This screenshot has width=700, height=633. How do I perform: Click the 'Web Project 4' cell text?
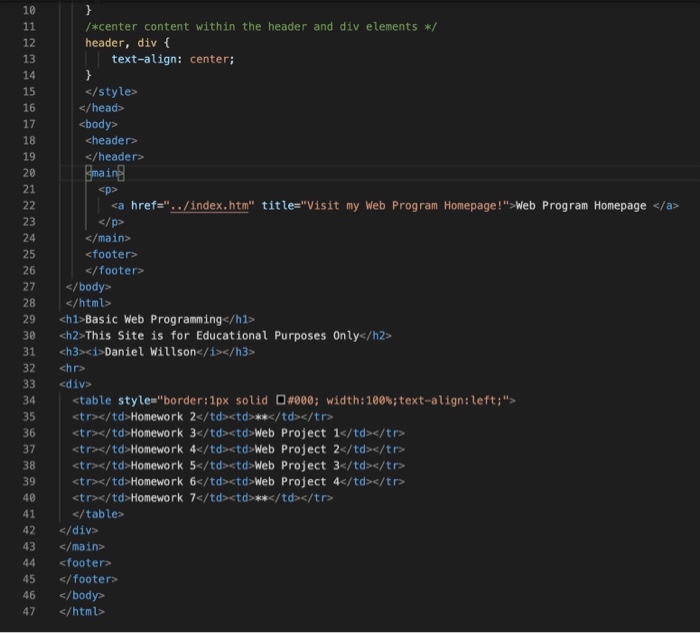297,482
